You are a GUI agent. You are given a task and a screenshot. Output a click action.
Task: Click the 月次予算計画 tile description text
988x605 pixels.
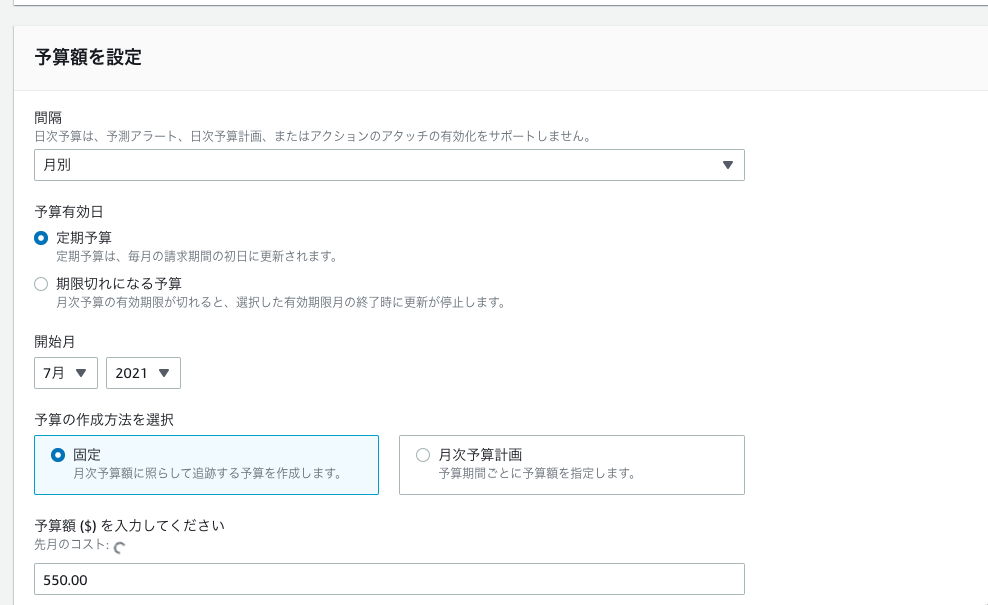[537, 473]
